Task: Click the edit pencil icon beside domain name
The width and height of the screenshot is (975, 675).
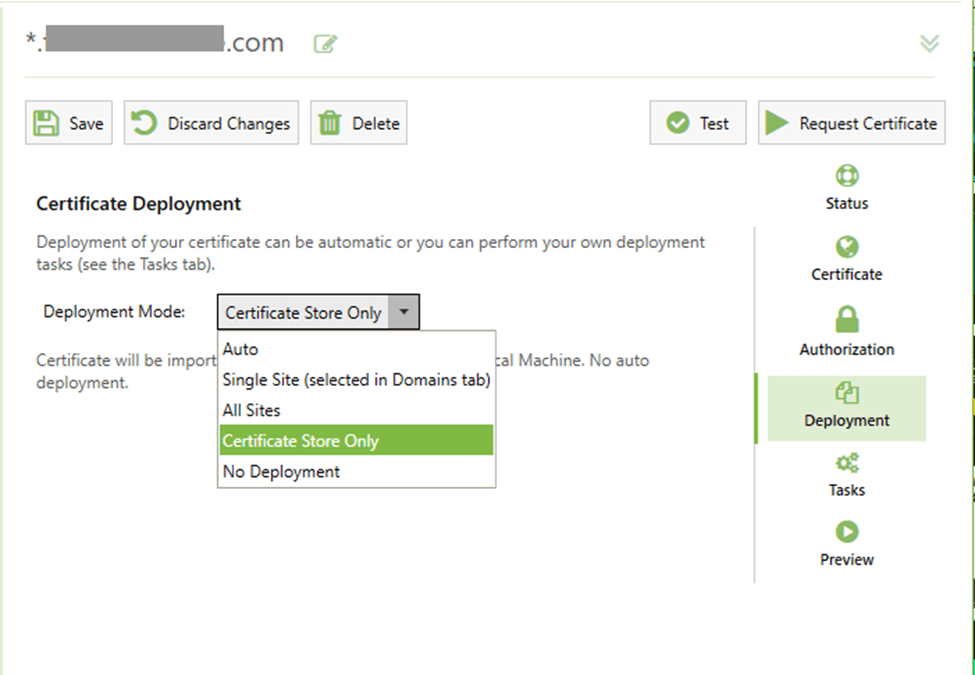Action: coord(325,44)
